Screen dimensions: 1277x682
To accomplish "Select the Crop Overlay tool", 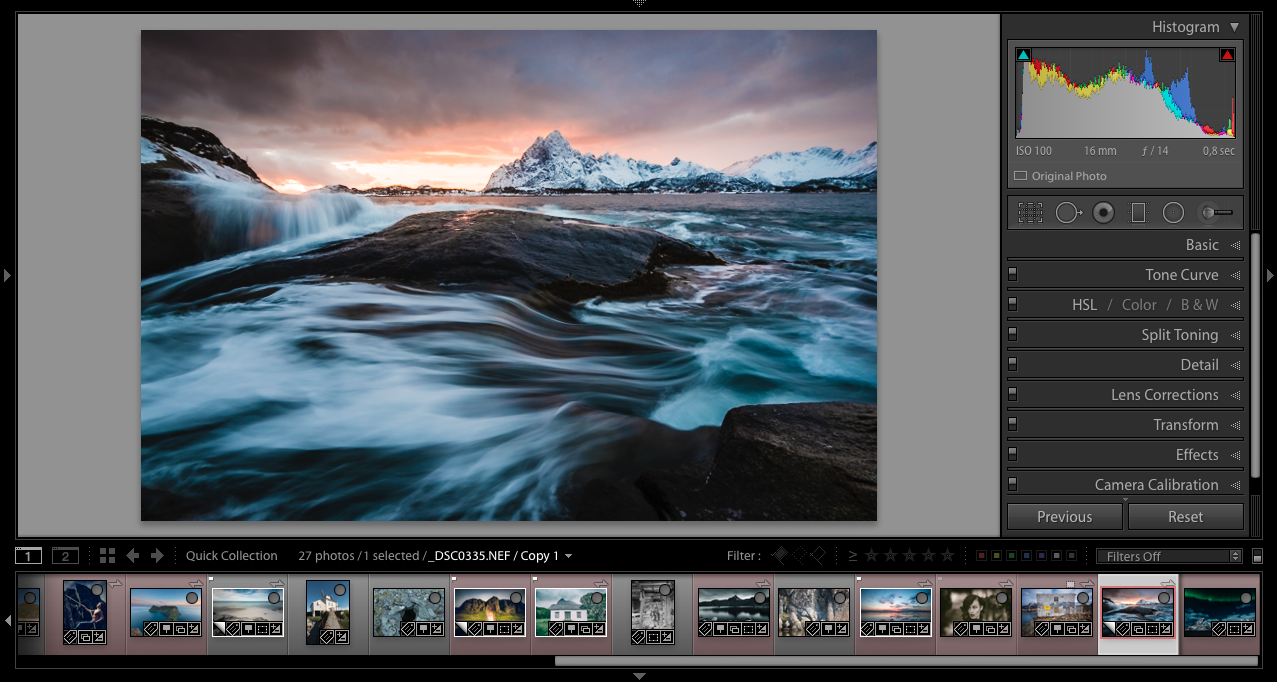I will click(x=1030, y=212).
